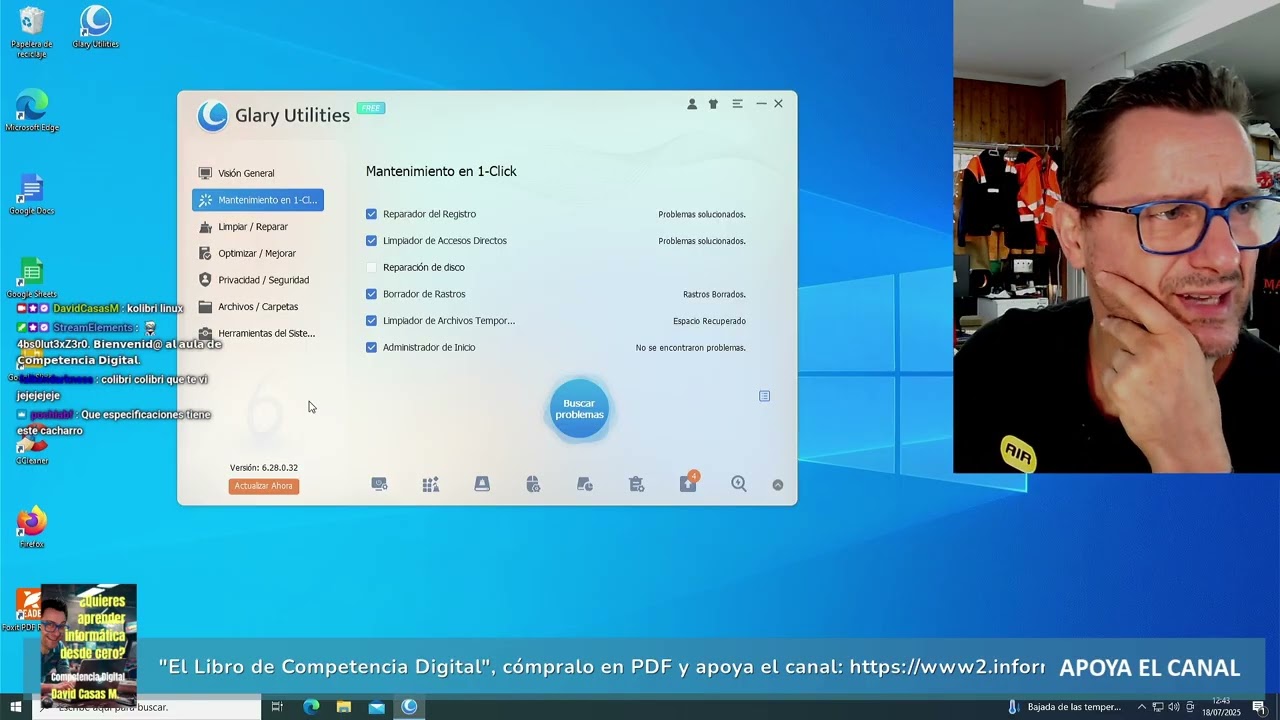Uncheck Administrador de Inicio checkbox
Image resolution: width=1280 pixels, height=720 pixels.
point(372,347)
